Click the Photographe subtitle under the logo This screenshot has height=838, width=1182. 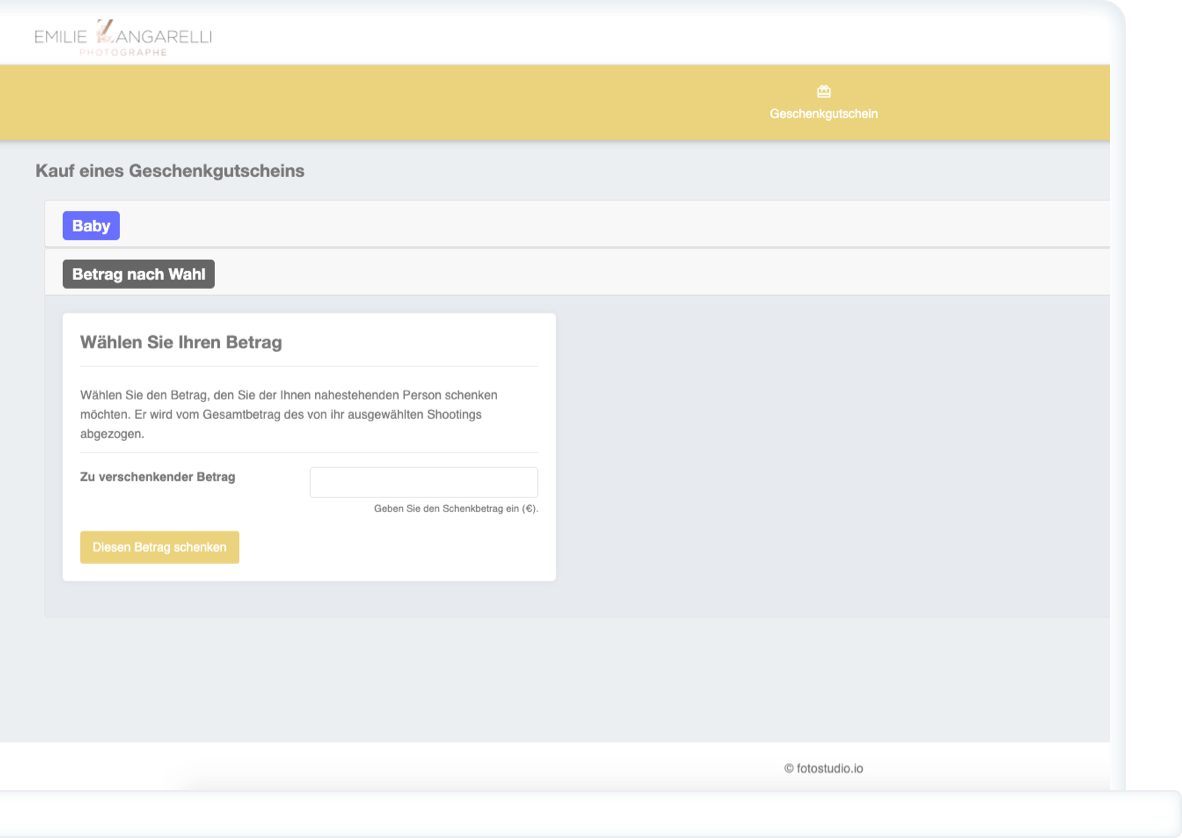(x=123, y=52)
